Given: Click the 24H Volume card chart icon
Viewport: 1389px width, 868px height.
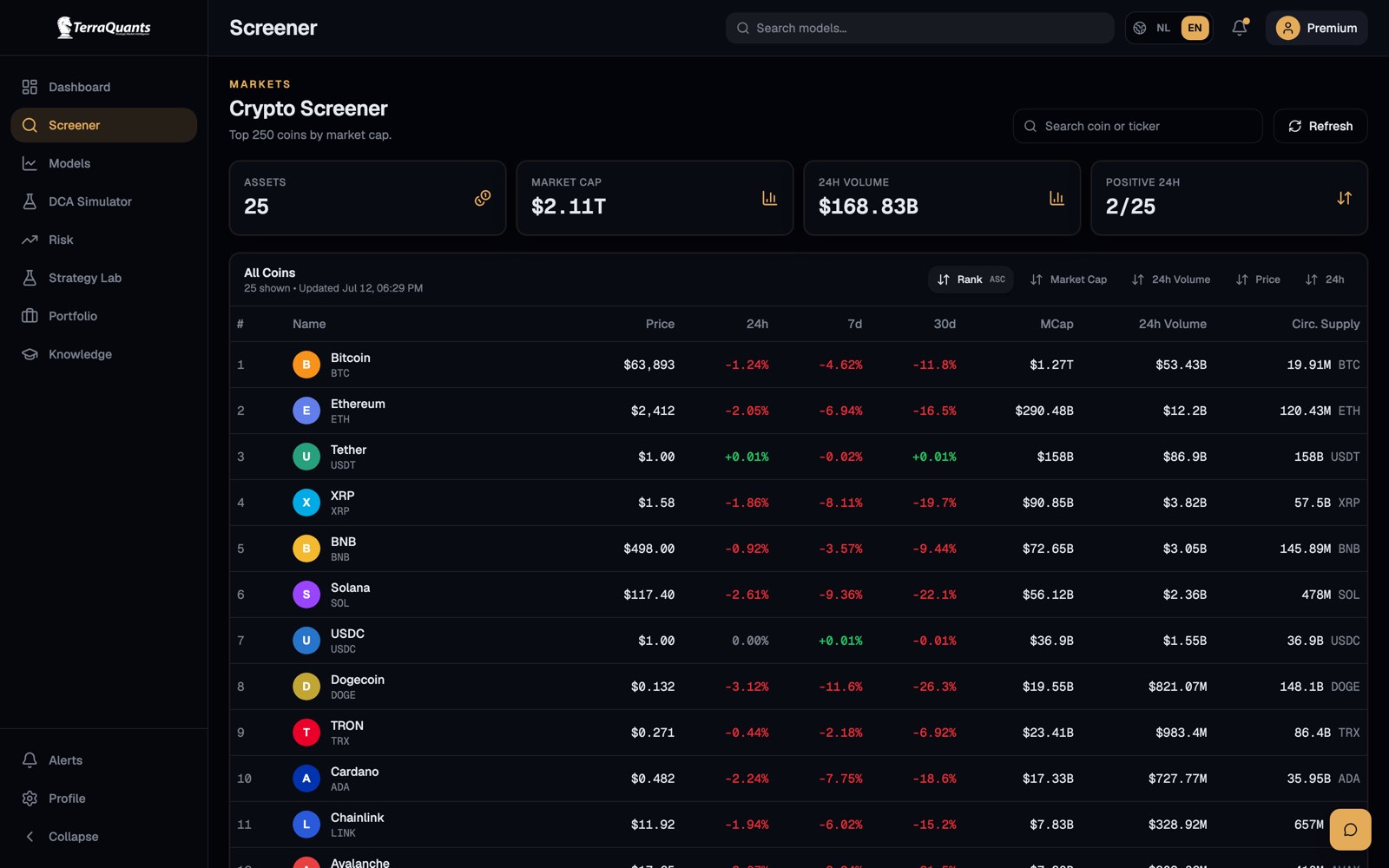Looking at the screenshot, I should coord(1057,198).
